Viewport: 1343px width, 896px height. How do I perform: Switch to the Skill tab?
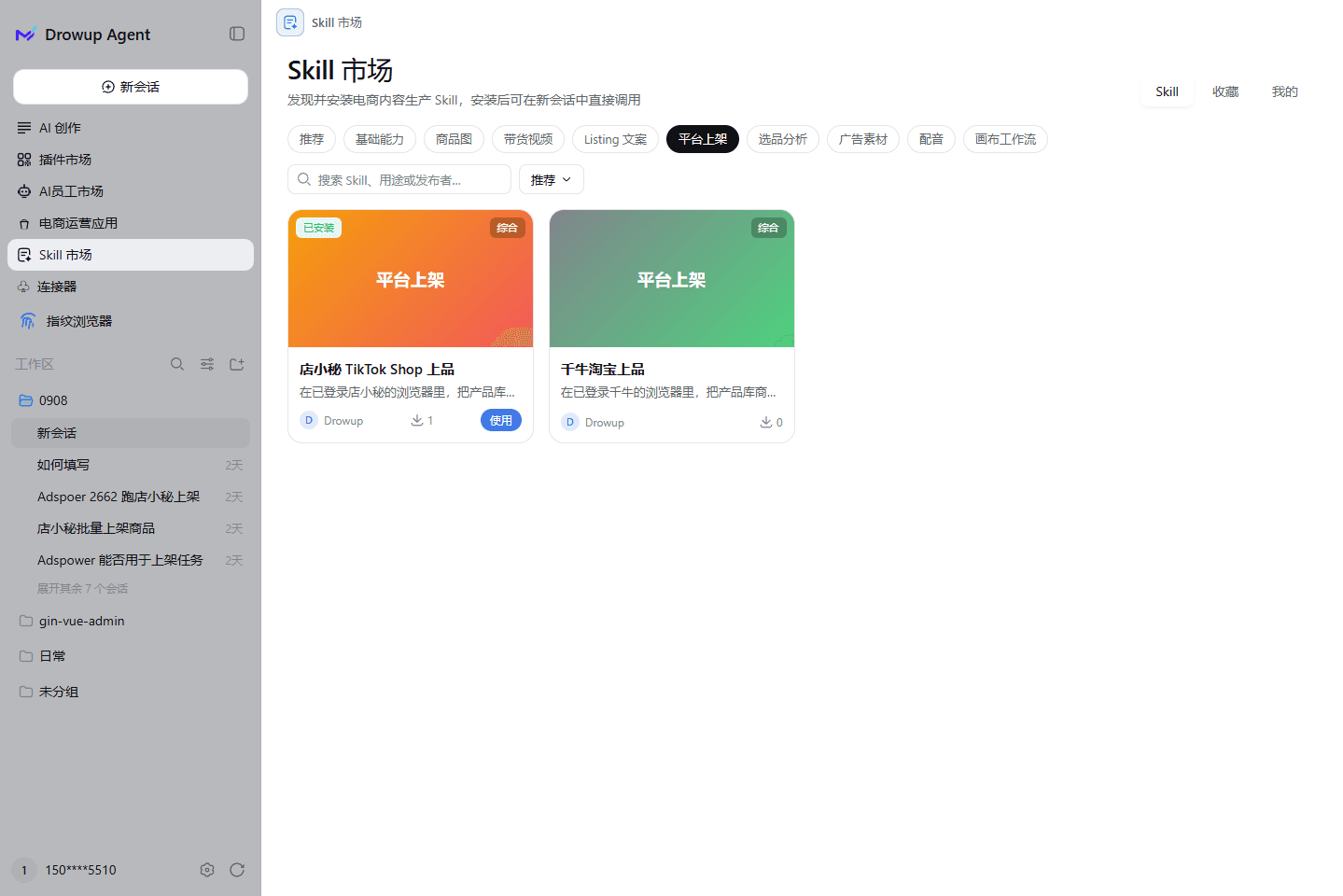coord(1167,91)
